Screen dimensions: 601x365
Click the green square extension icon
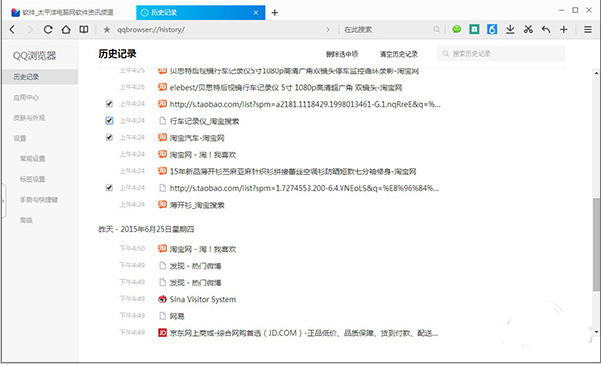[474, 29]
